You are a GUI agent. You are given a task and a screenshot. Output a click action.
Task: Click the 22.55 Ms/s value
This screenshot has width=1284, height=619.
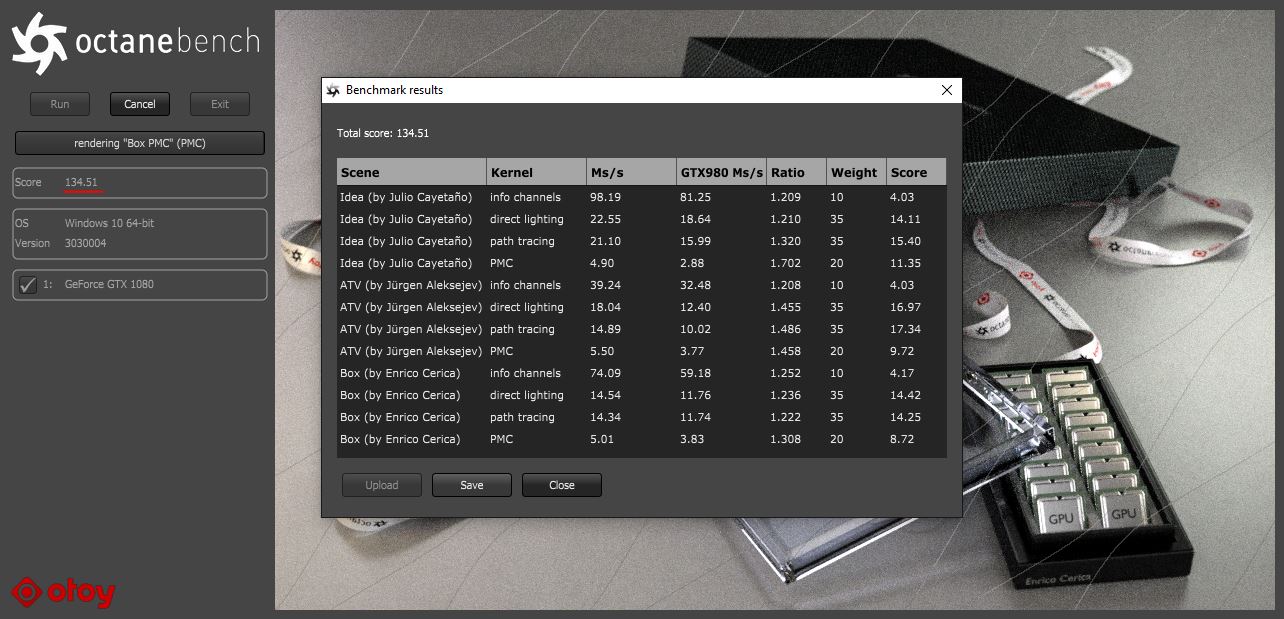(605, 219)
